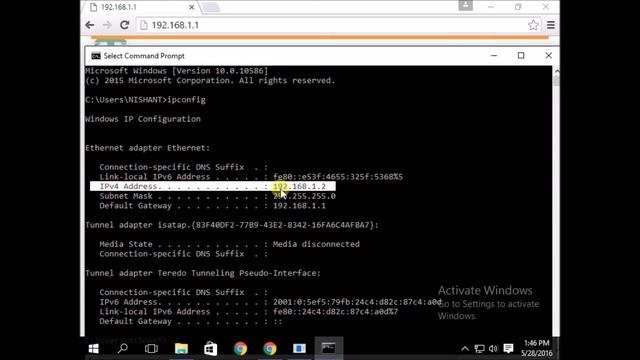This screenshot has width=640, height=360.
Task: Reload the 192.168.1.1 page
Action: point(124,25)
